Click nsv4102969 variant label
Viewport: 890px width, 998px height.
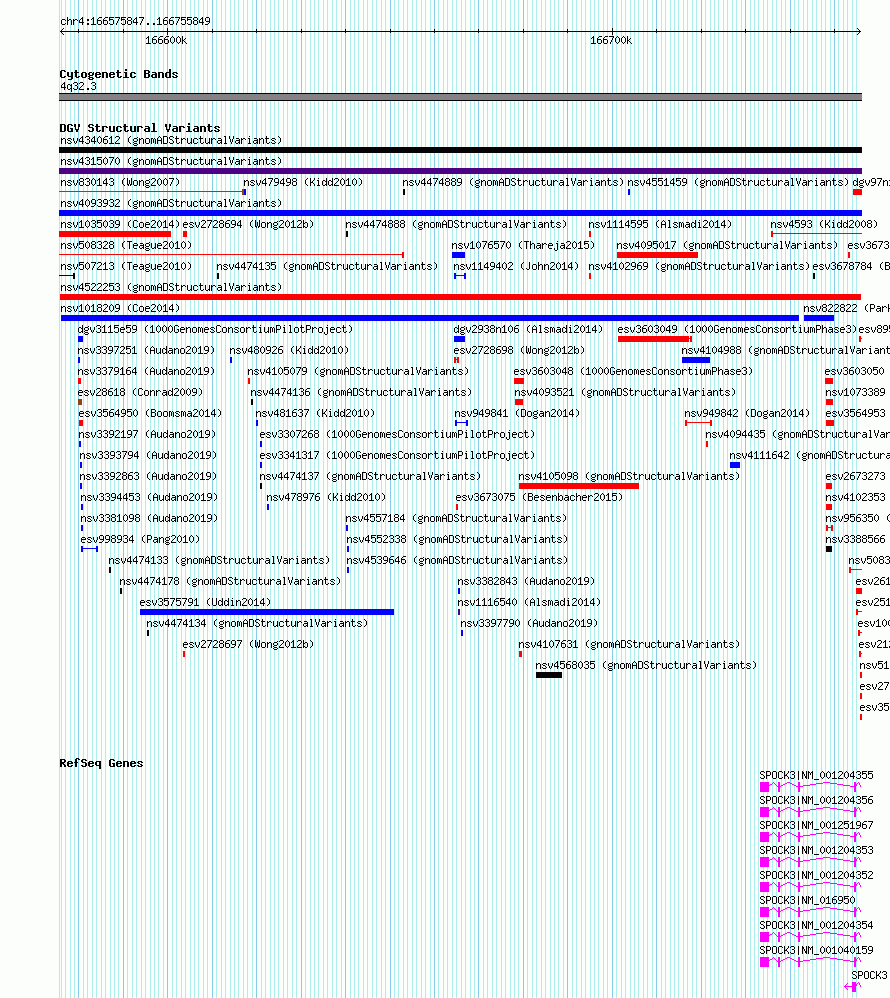tap(699, 266)
